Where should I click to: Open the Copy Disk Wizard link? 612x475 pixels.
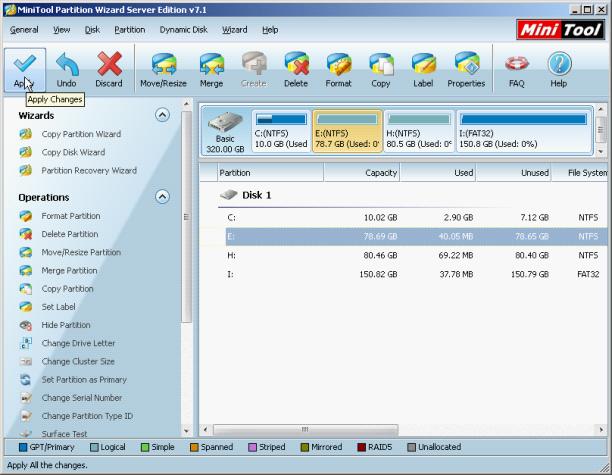[73, 152]
